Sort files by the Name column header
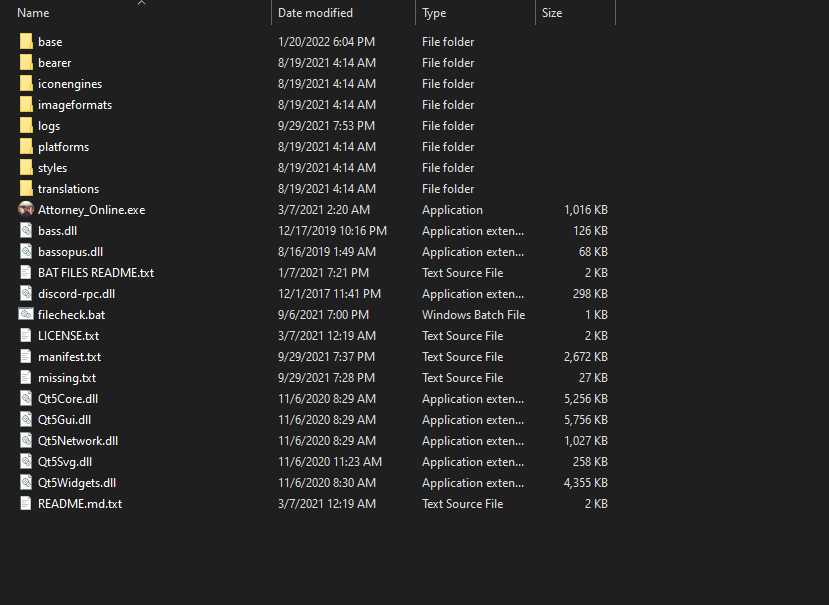Screen dimensions: 829x605 pos(34,13)
